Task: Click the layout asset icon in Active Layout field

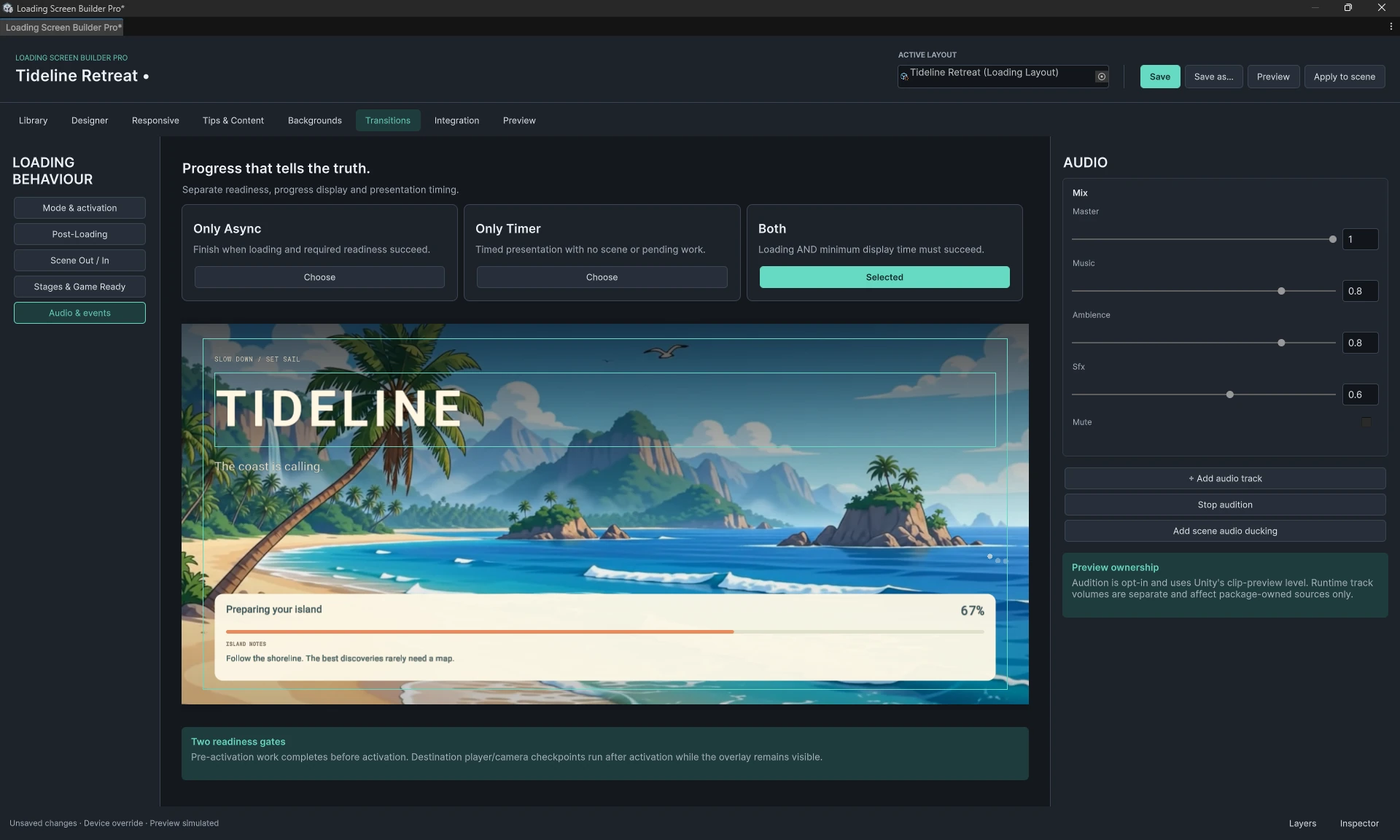Action: (904, 76)
